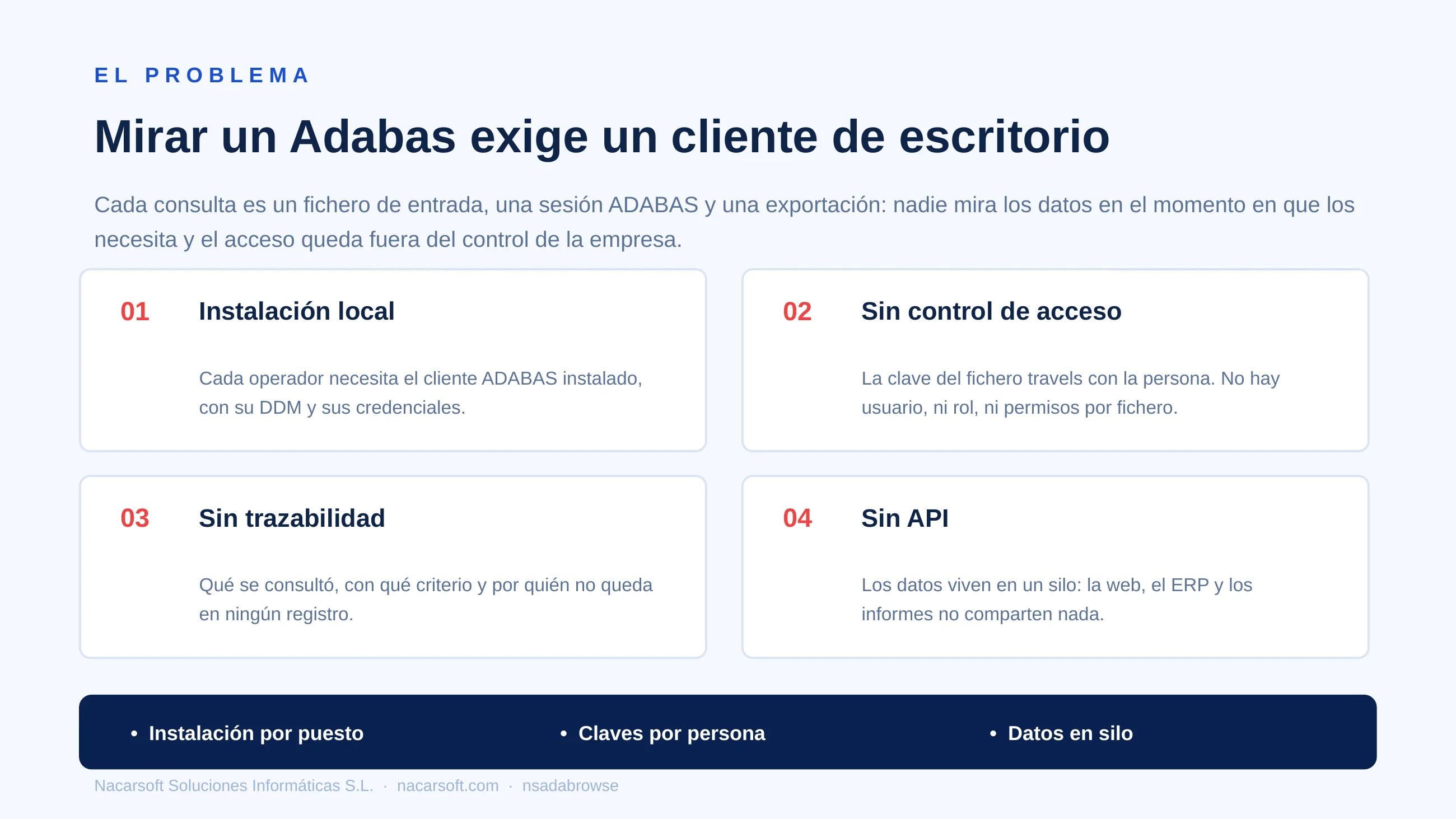Viewport: 1456px width, 819px height.
Task: Click the red 03 card number
Action: tap(134, 518)
